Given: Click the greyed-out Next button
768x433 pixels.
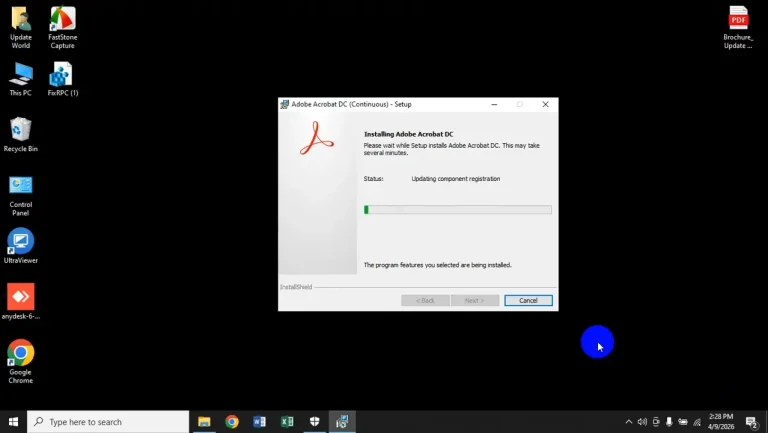Looking at the screenshot, I should click(475, 300).
